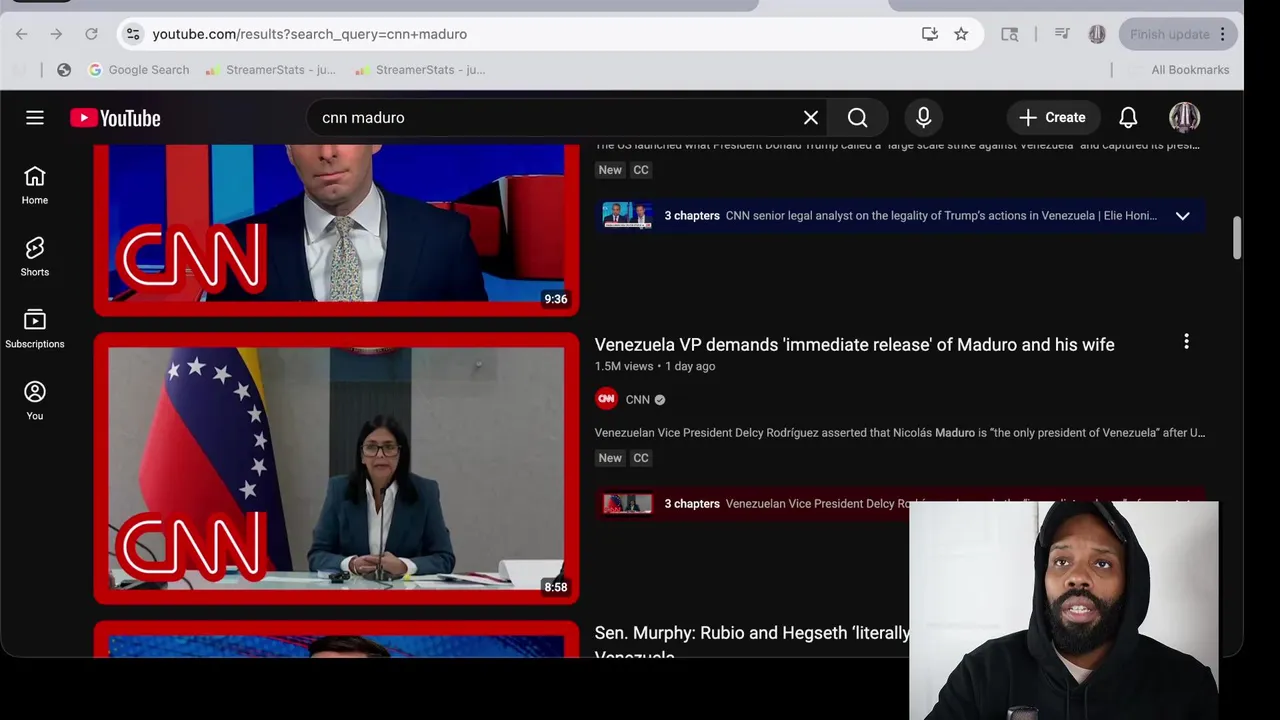
Task: Open Google Search bookmark
Action: (x=139, y=70)
